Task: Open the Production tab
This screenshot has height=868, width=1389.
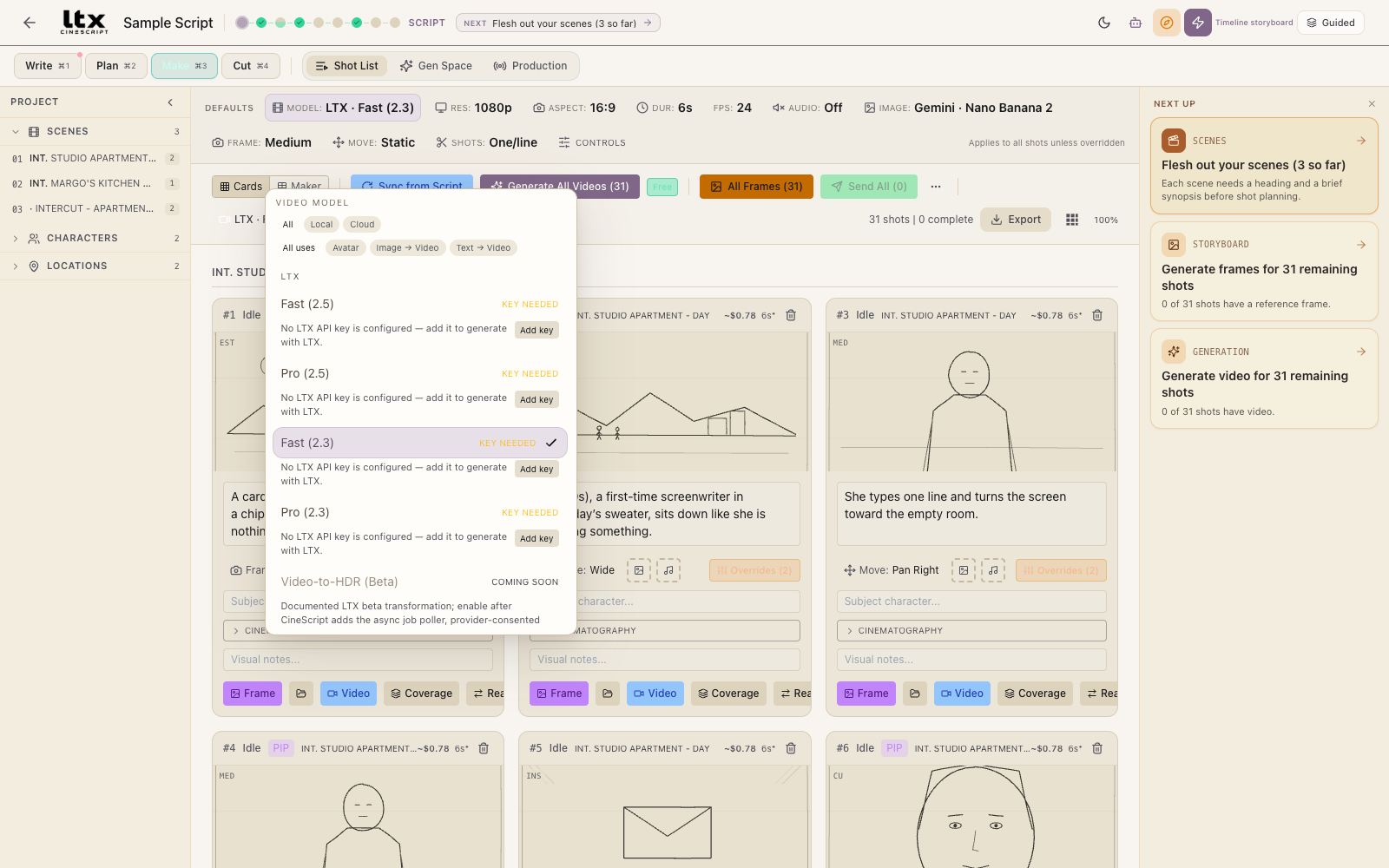Action: [x=530, y=66]
